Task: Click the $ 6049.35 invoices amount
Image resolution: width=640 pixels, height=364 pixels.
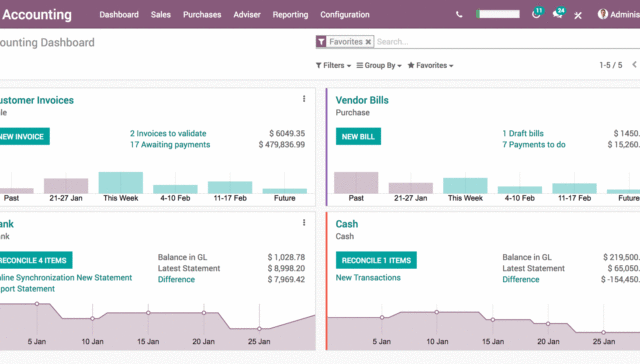Action: click(287, 133)
